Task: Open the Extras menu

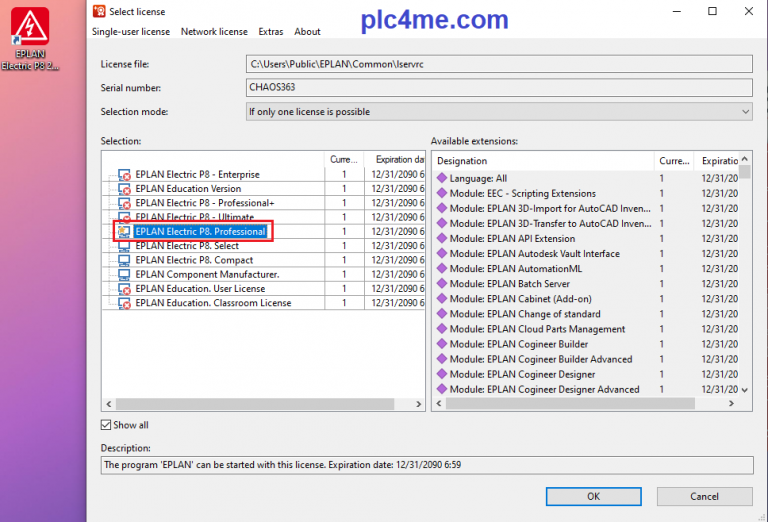Action: click(x=271, y=32)
